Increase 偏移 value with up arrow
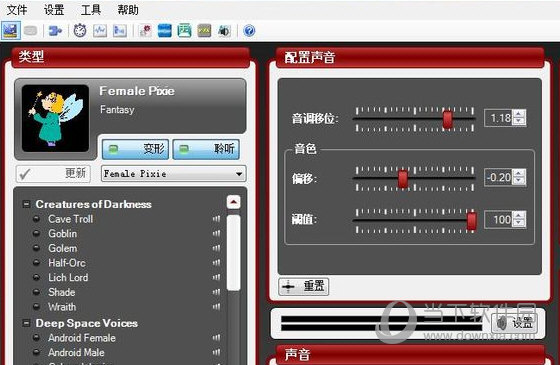 pos(519,173)
